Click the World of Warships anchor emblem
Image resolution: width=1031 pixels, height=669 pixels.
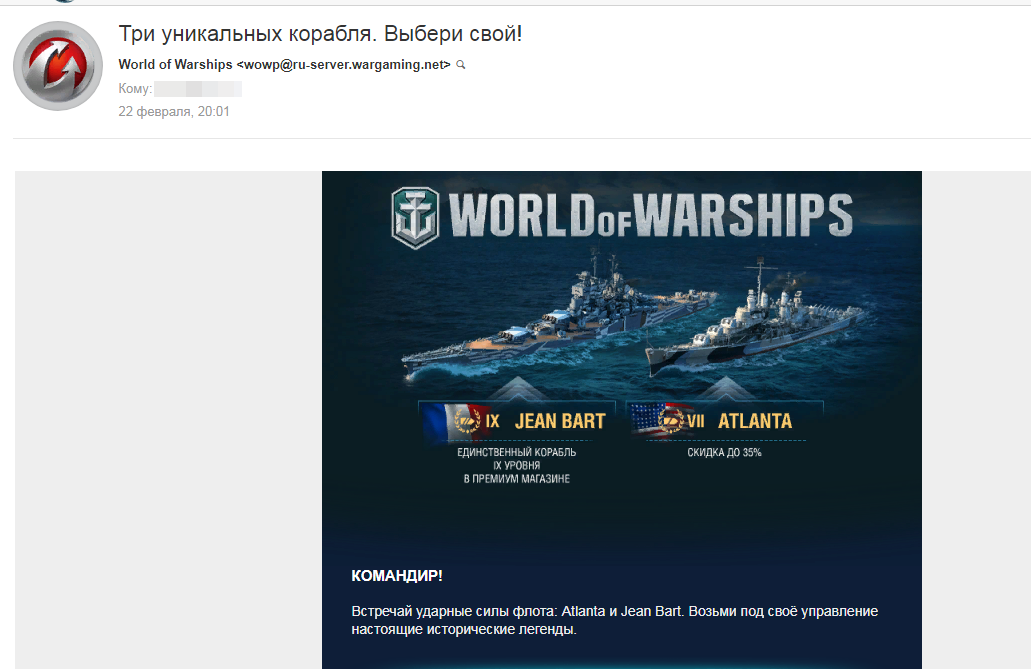[x=415, y=217]
